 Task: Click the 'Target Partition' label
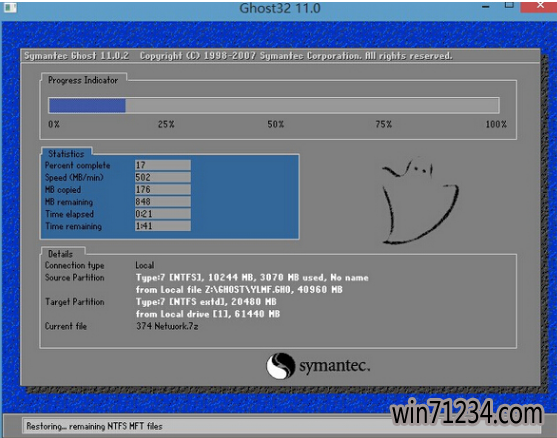pyautogui.click(x=75, y=302)
